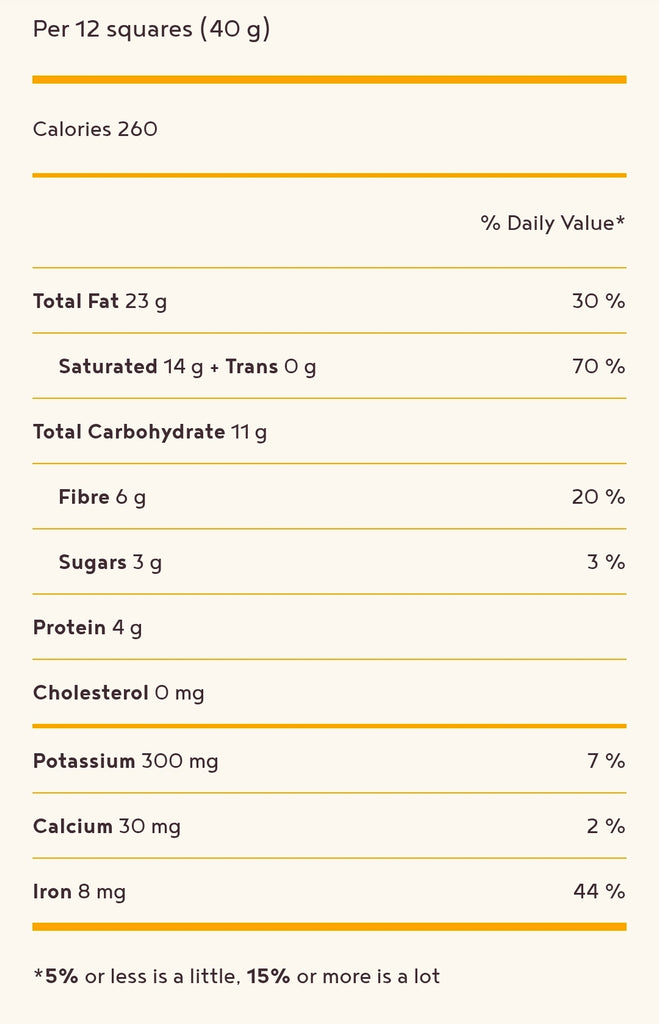Viewport: 659px width, 1024px height.
Task: Click the 'Protein 4 g' row
Action: click(x=88, y=628)
